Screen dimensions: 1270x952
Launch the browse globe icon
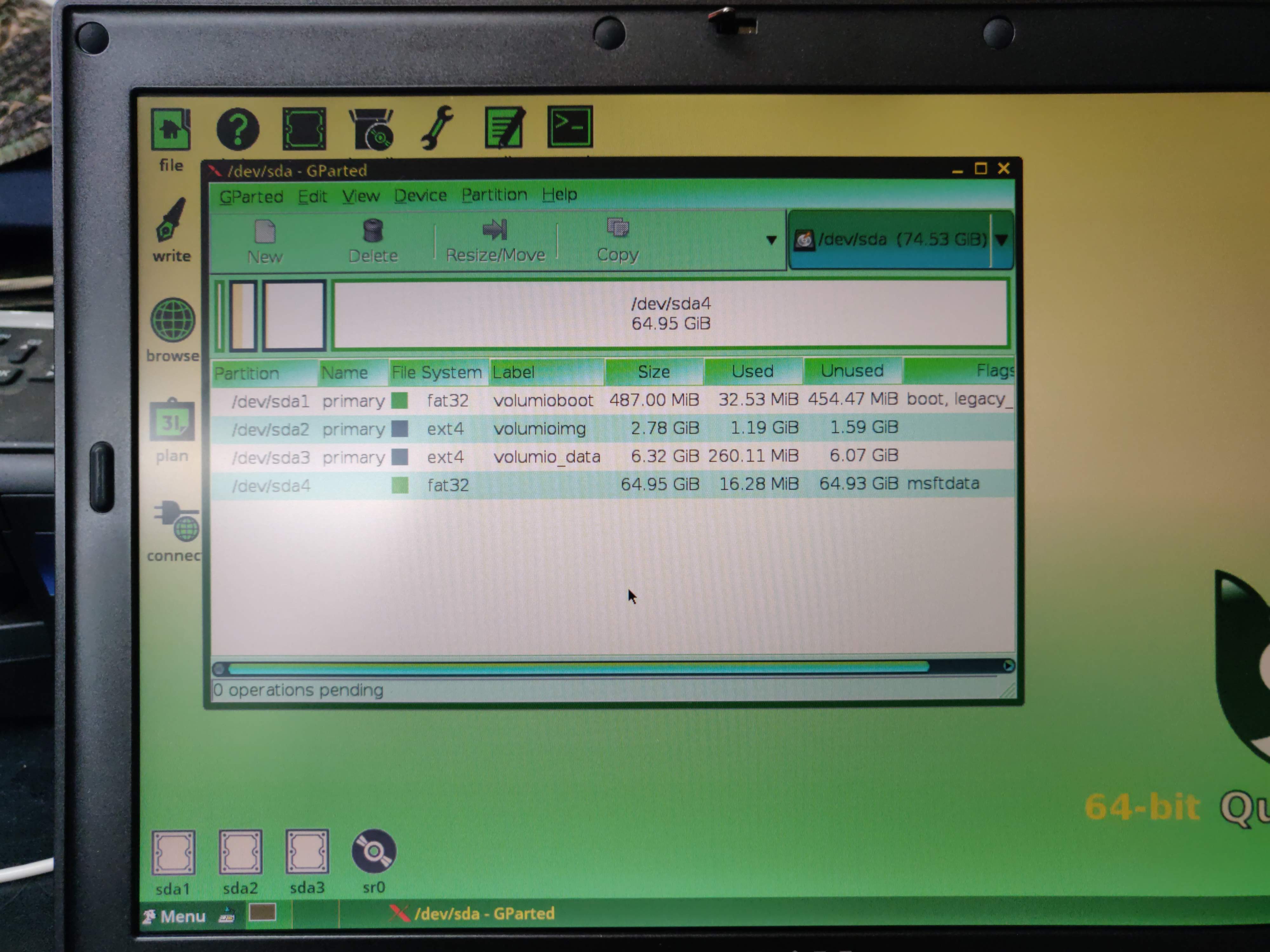(x=172, y=320)
